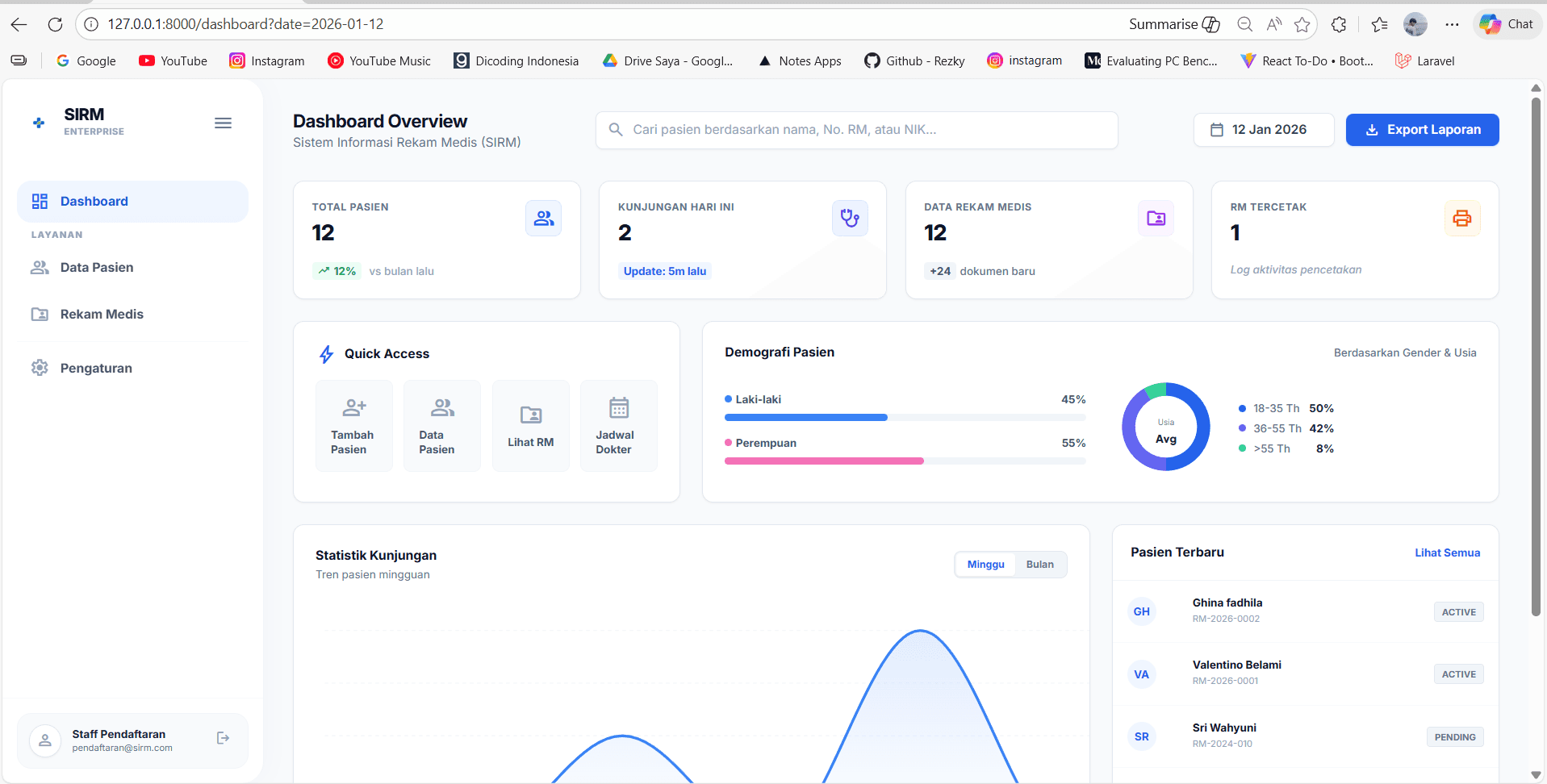
Task: Open Pengaturan in the sidebar
Action: pos(96,369)
